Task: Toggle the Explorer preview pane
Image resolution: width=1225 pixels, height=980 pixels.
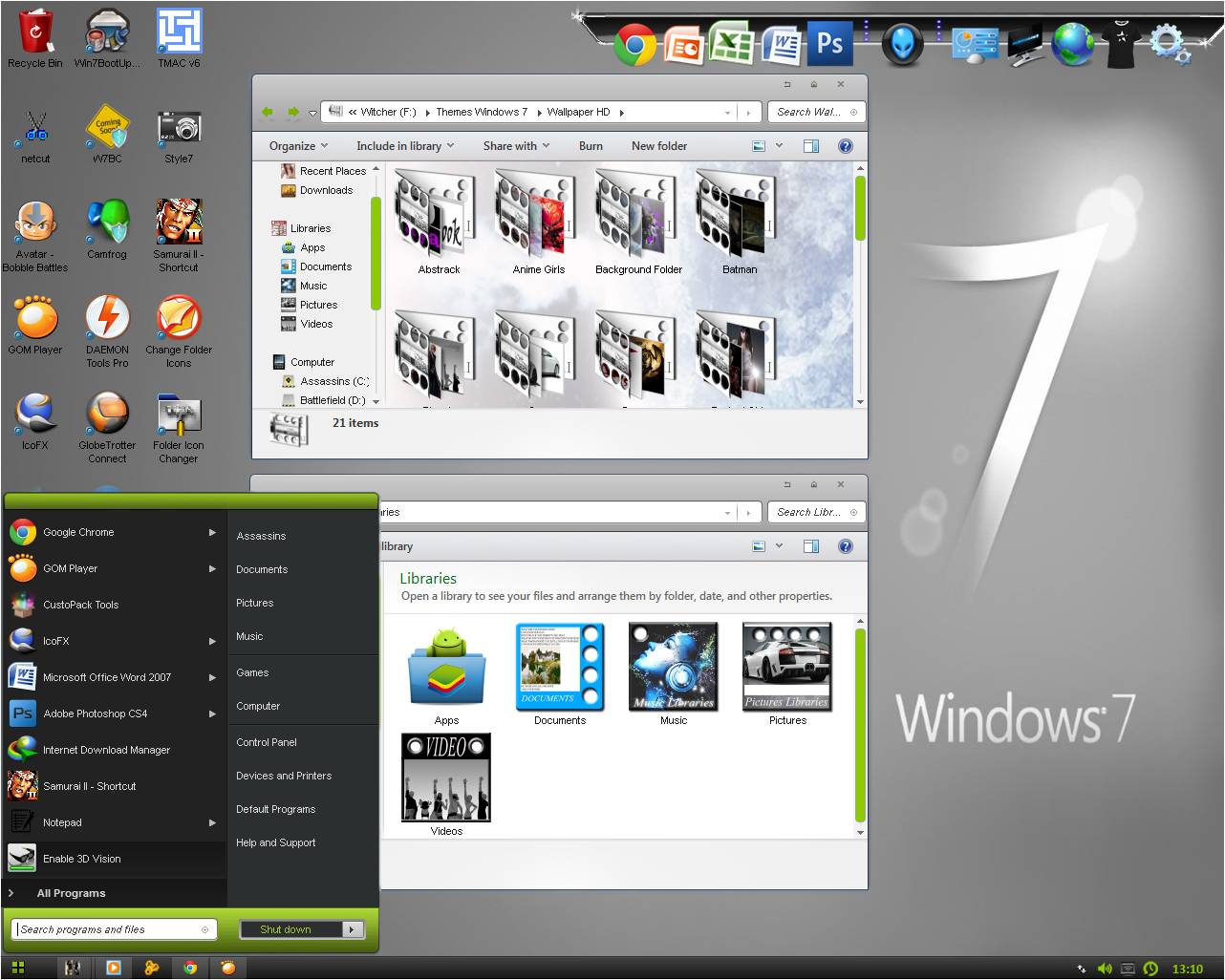Action: pos(809,145)
